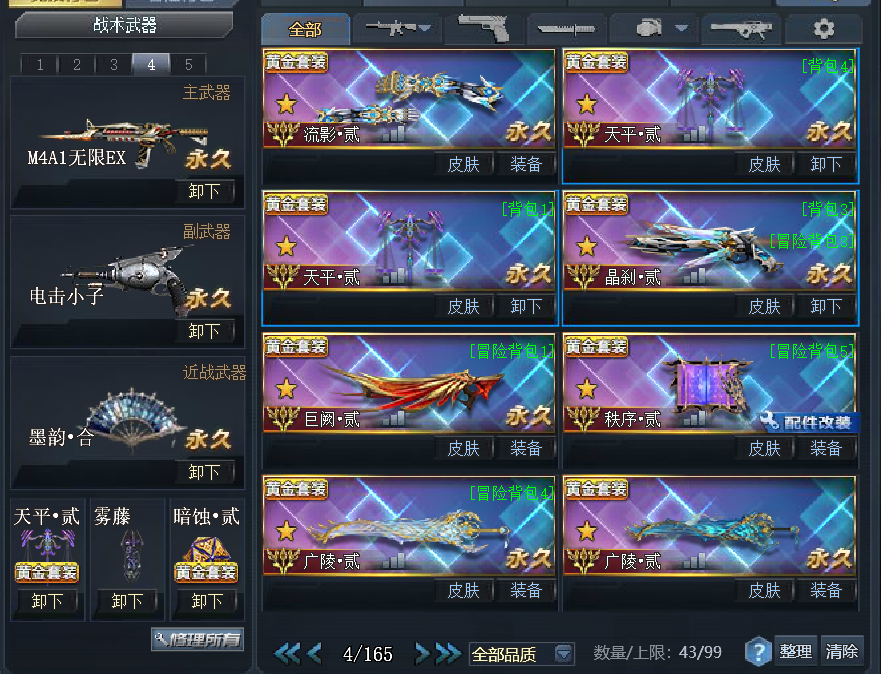Select the 晶刹·贰 weapon thumbnail
Screen dimensions: 881x674
coord(710,243)
